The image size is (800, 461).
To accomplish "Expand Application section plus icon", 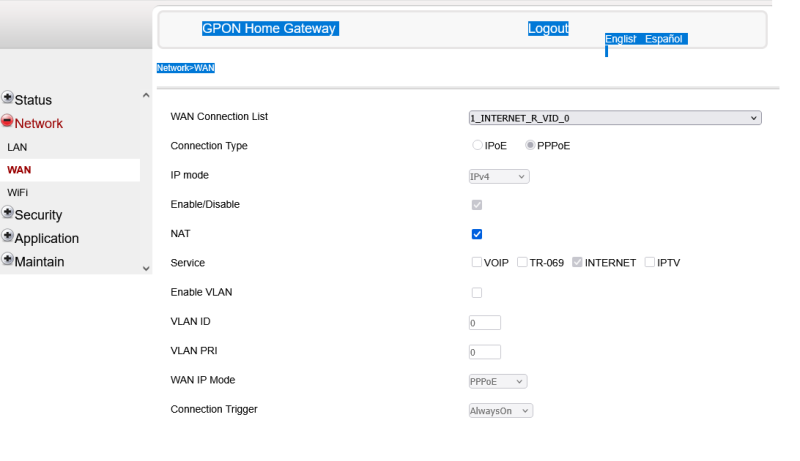I will (7, 236).
